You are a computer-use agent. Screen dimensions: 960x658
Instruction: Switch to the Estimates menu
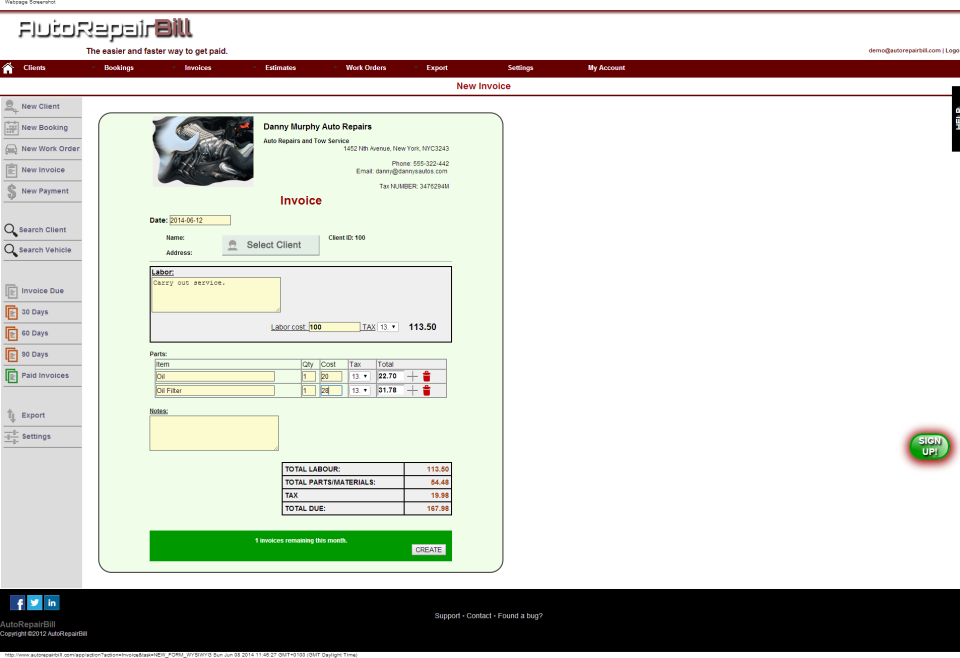click(280, 68)
